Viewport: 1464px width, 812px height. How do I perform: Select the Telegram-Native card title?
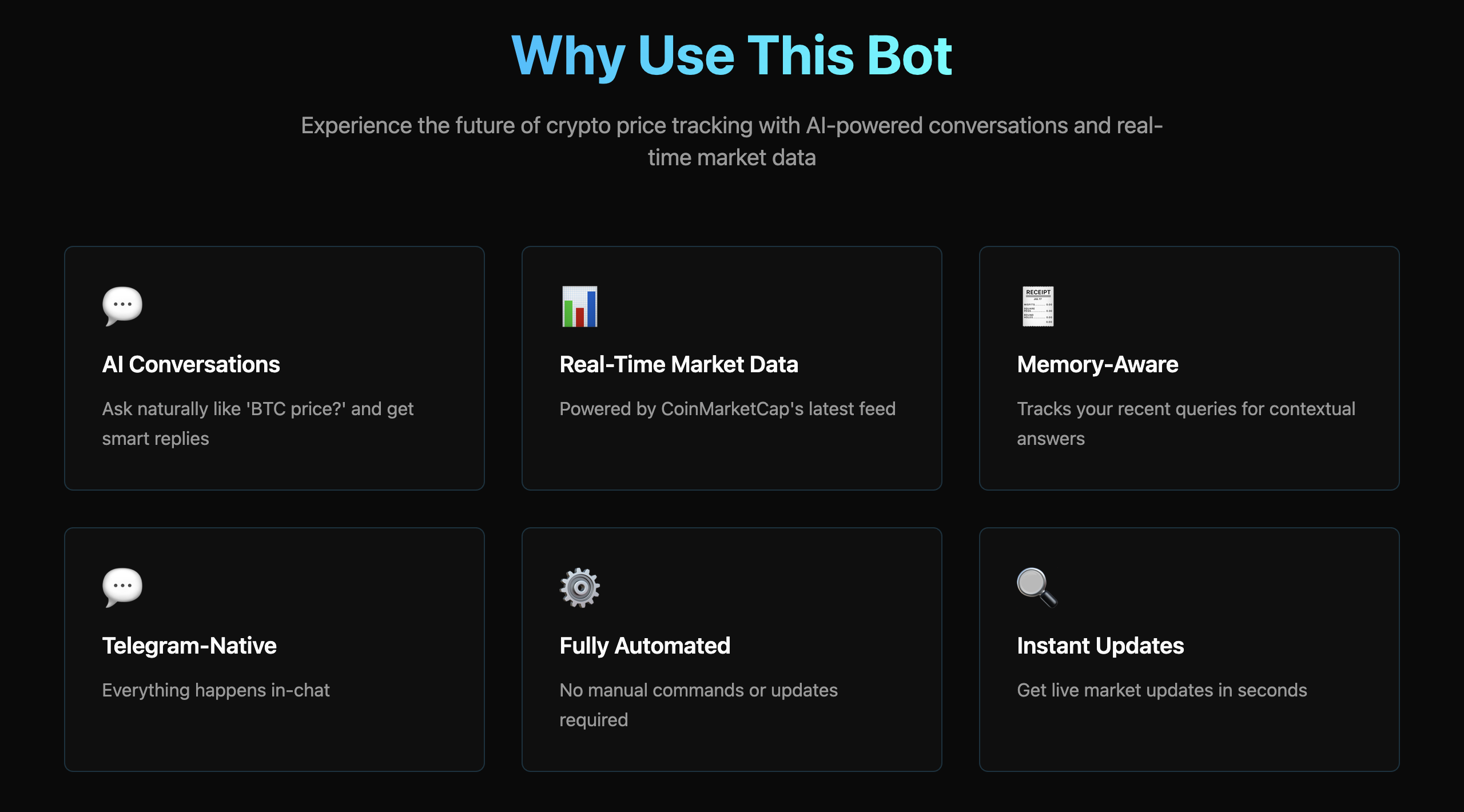click(189, 646)
